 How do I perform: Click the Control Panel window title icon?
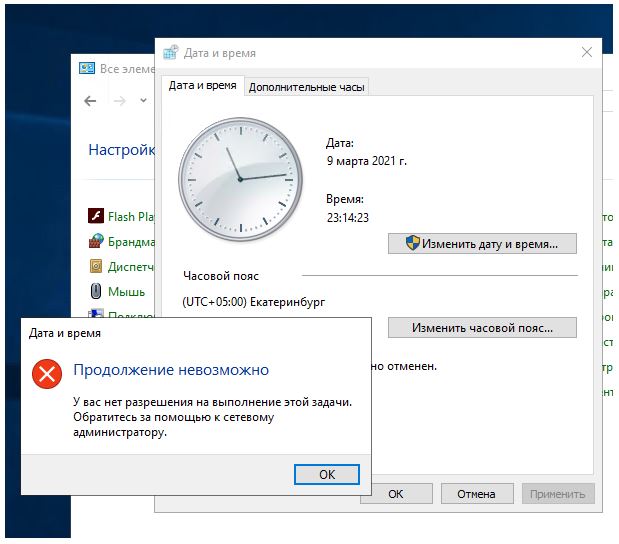tap(88, 68)
